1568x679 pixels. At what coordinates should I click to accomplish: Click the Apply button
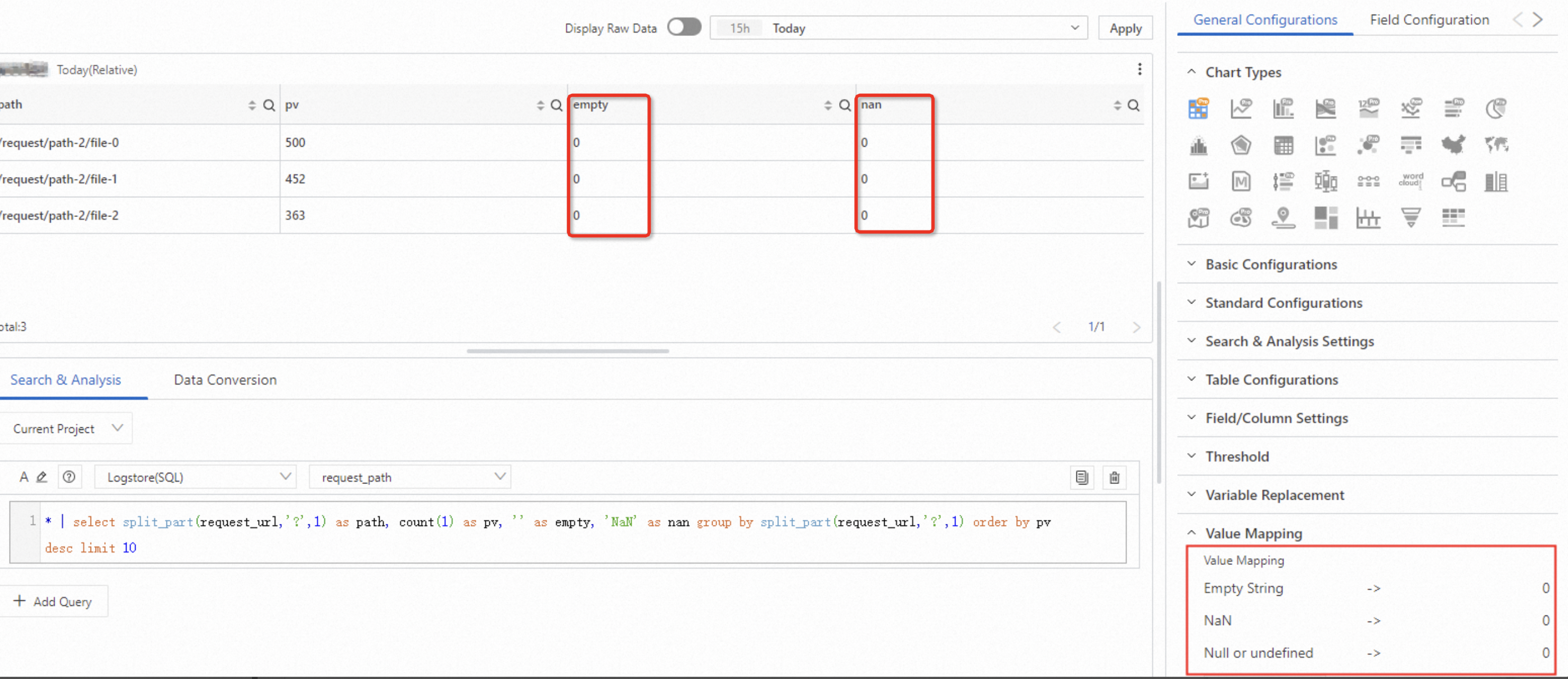pyautogui.click(x=1125, y=28)
